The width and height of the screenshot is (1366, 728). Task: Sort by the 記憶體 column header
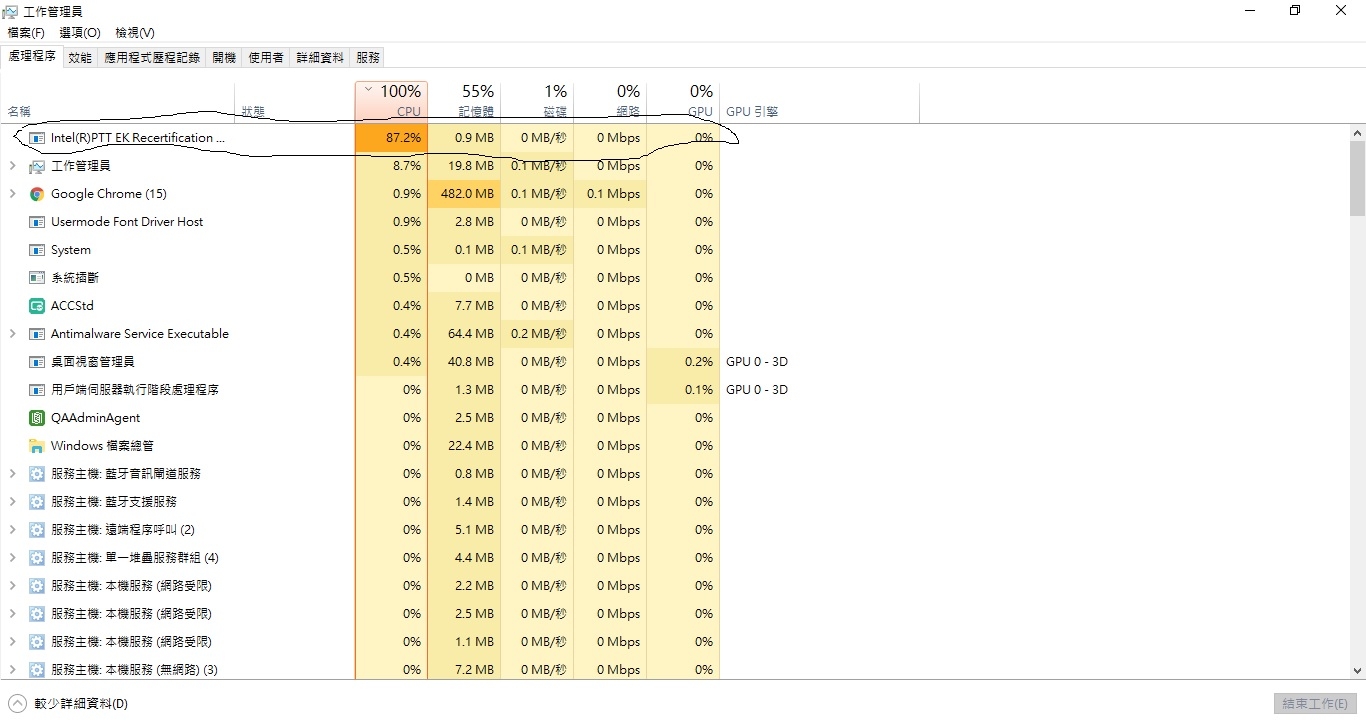[x=464, y=101]
